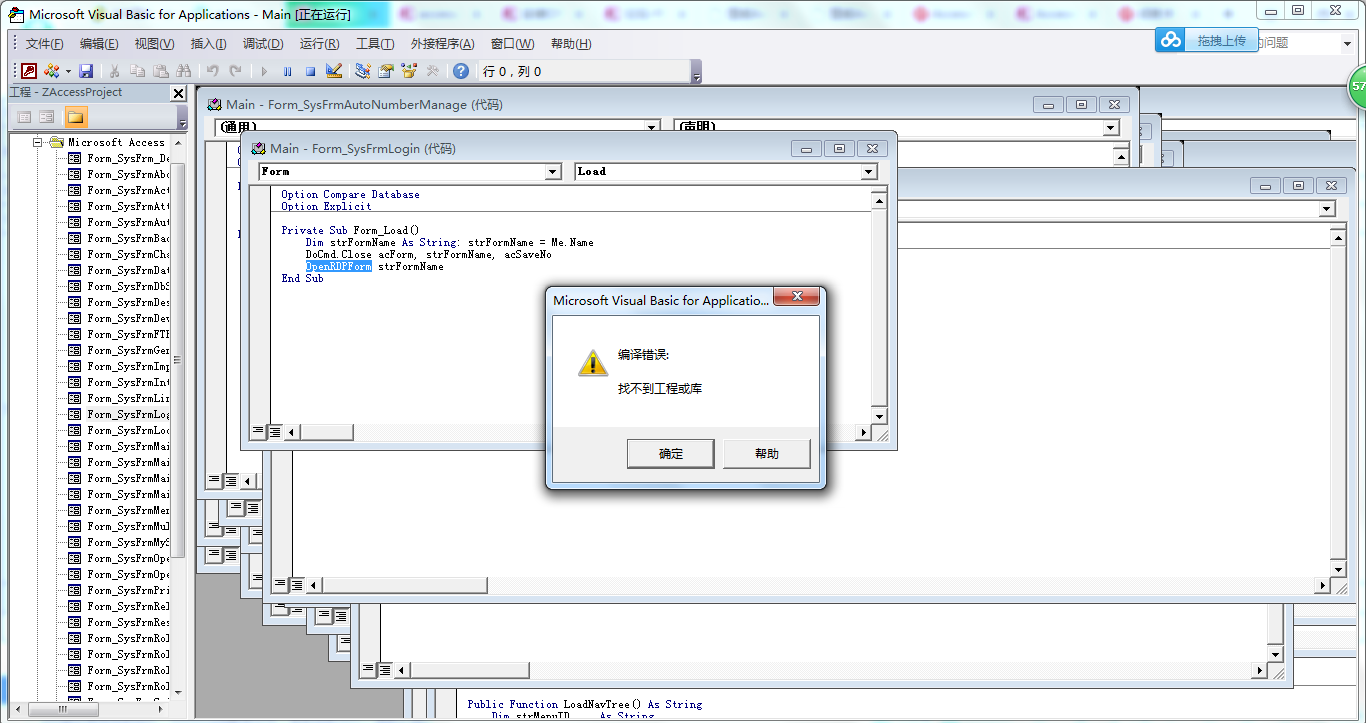Click the 拖拽上传 cloud upload button
Viewport: 1366px width, 723px height.
[1222, 40]
